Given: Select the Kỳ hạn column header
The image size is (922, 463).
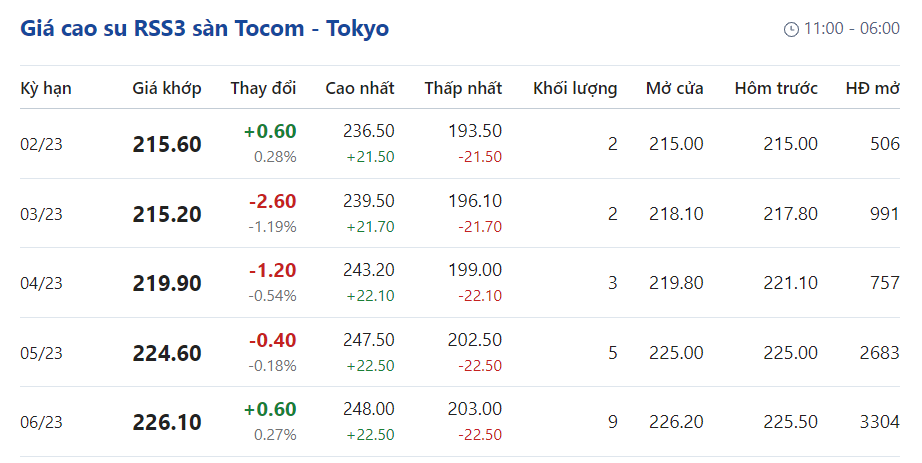Looking at the screenshot, I should pos(46,88).
